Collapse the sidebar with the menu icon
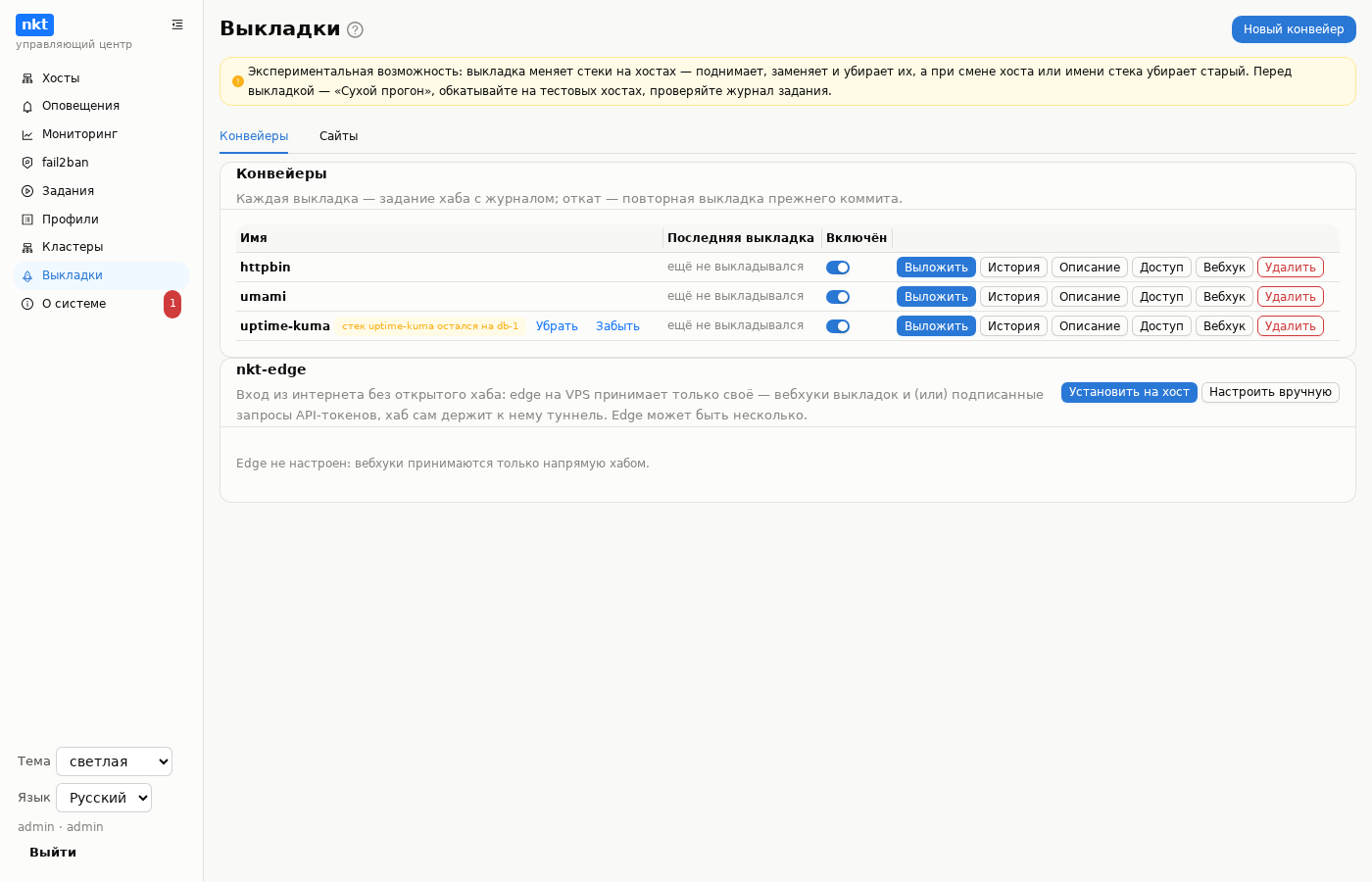This screenshot has height=882, width=1372. pos(177,24)
